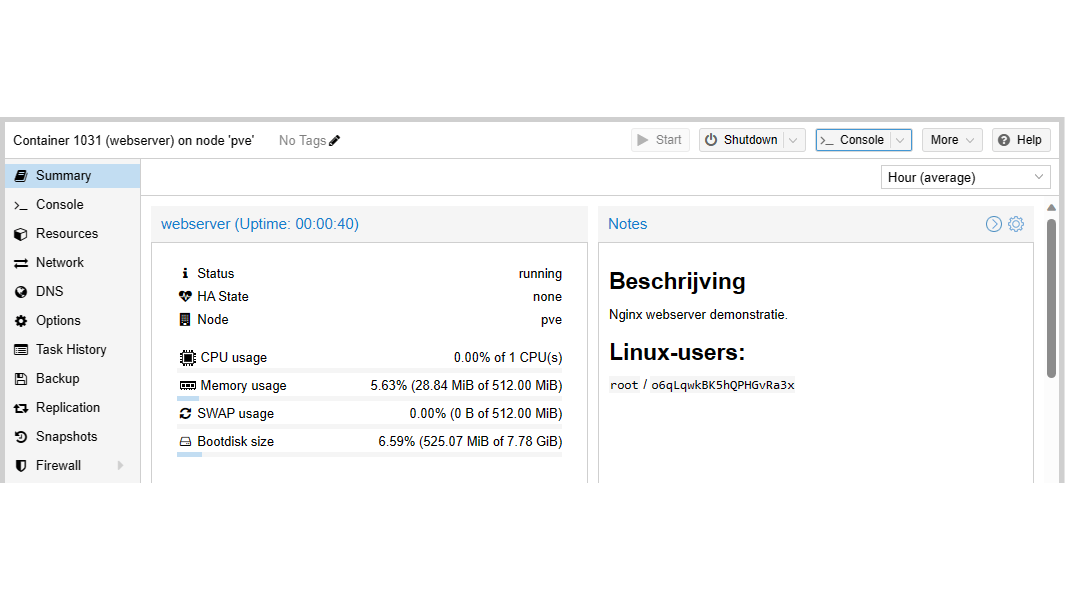
Task: Click the Help question mark button
Action: pos(1021,140)
